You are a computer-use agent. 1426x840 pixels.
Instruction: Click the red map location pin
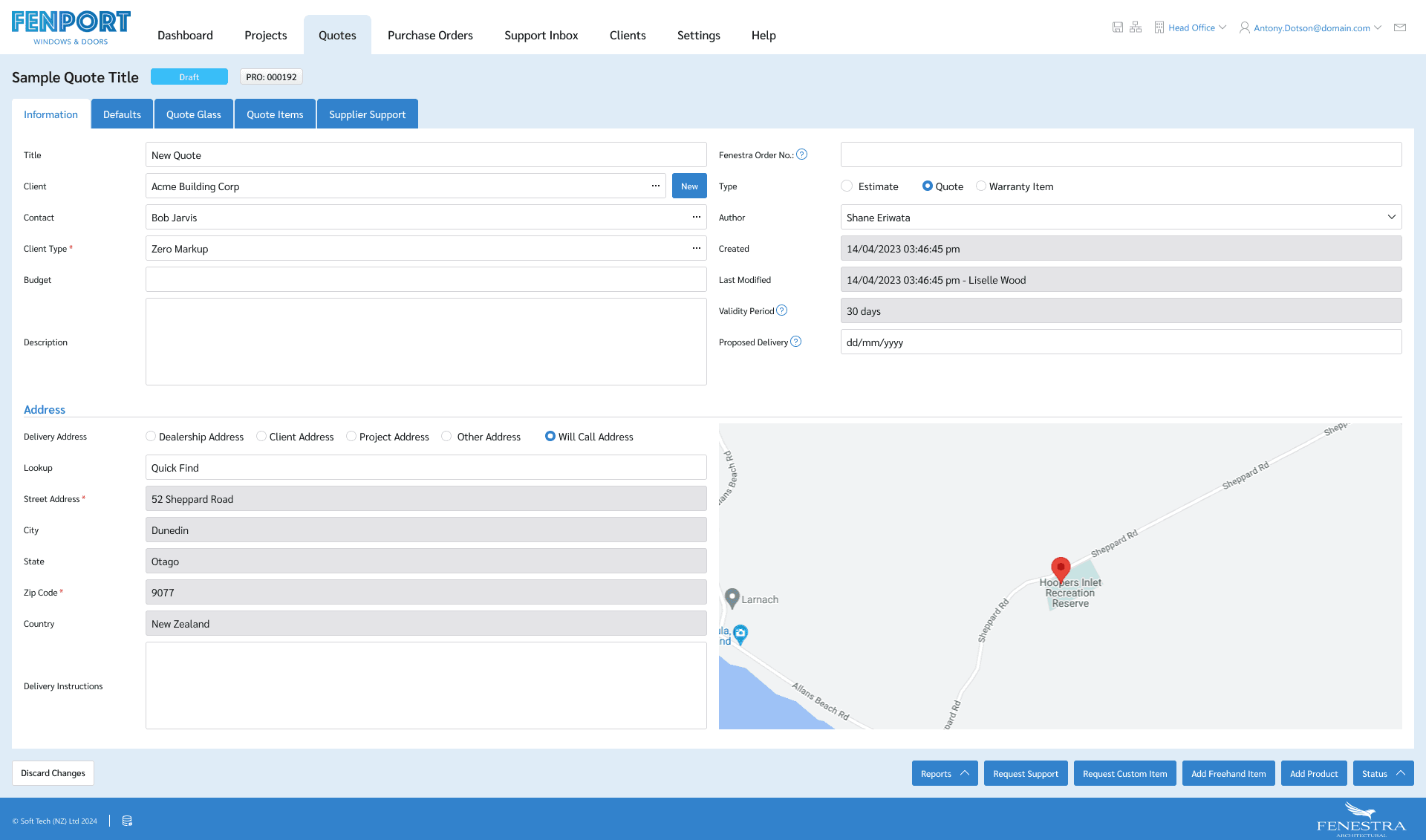1061,568
